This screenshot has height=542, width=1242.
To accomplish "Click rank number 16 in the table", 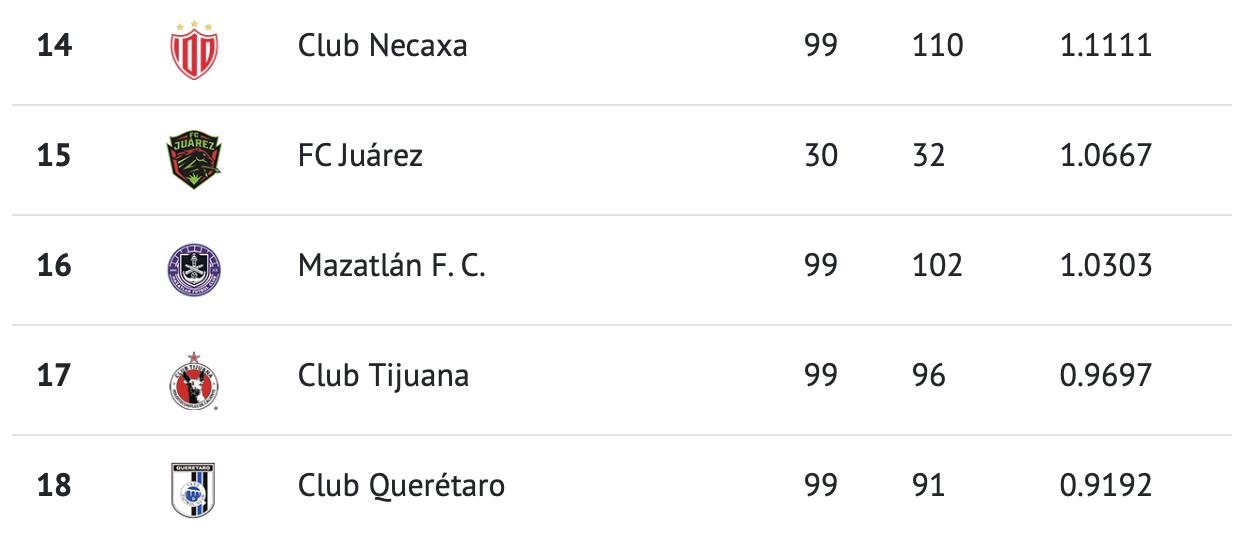I will click(x=54, y=266).
